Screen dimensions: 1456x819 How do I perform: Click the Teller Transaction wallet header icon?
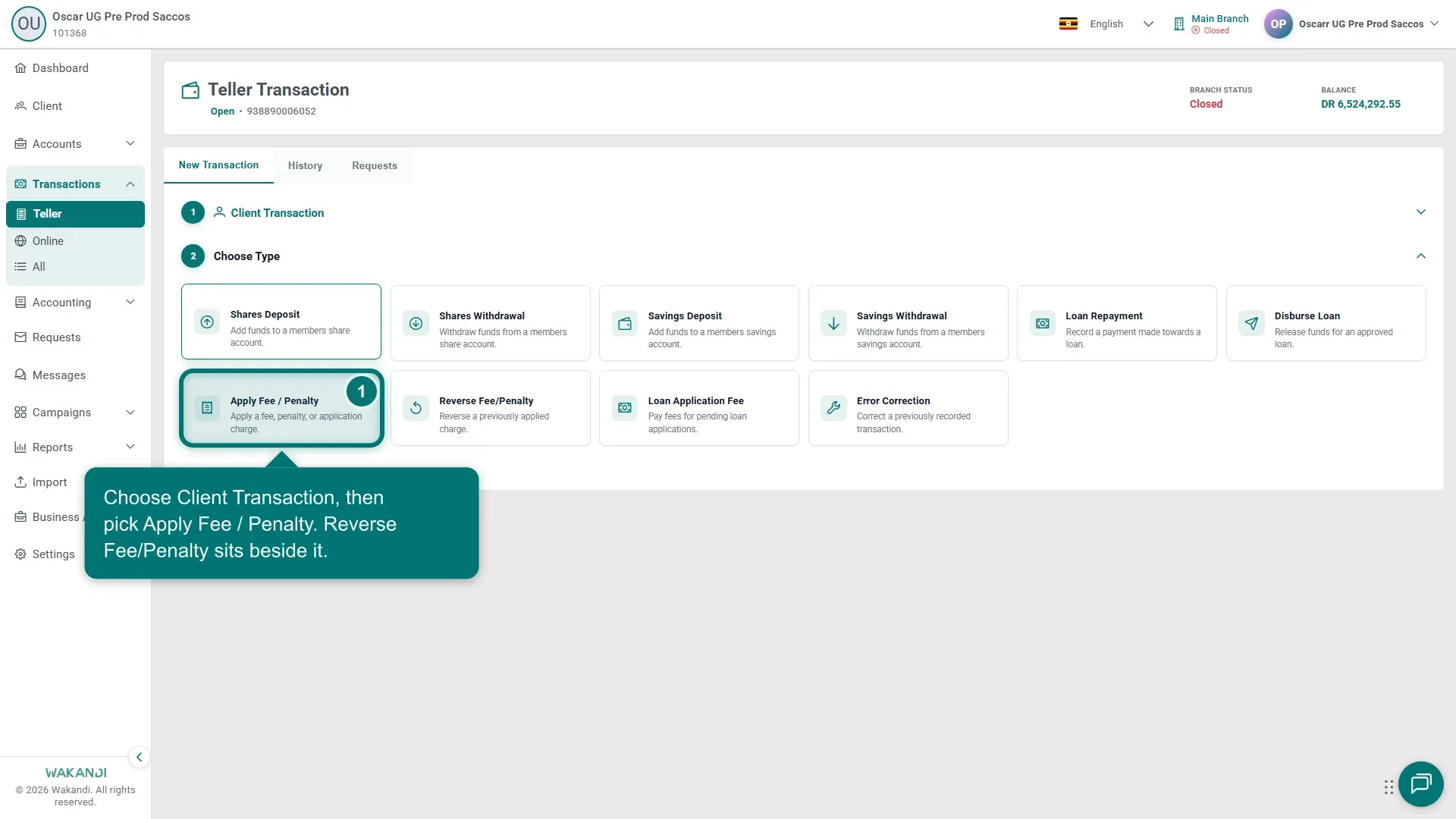point(190,90)
